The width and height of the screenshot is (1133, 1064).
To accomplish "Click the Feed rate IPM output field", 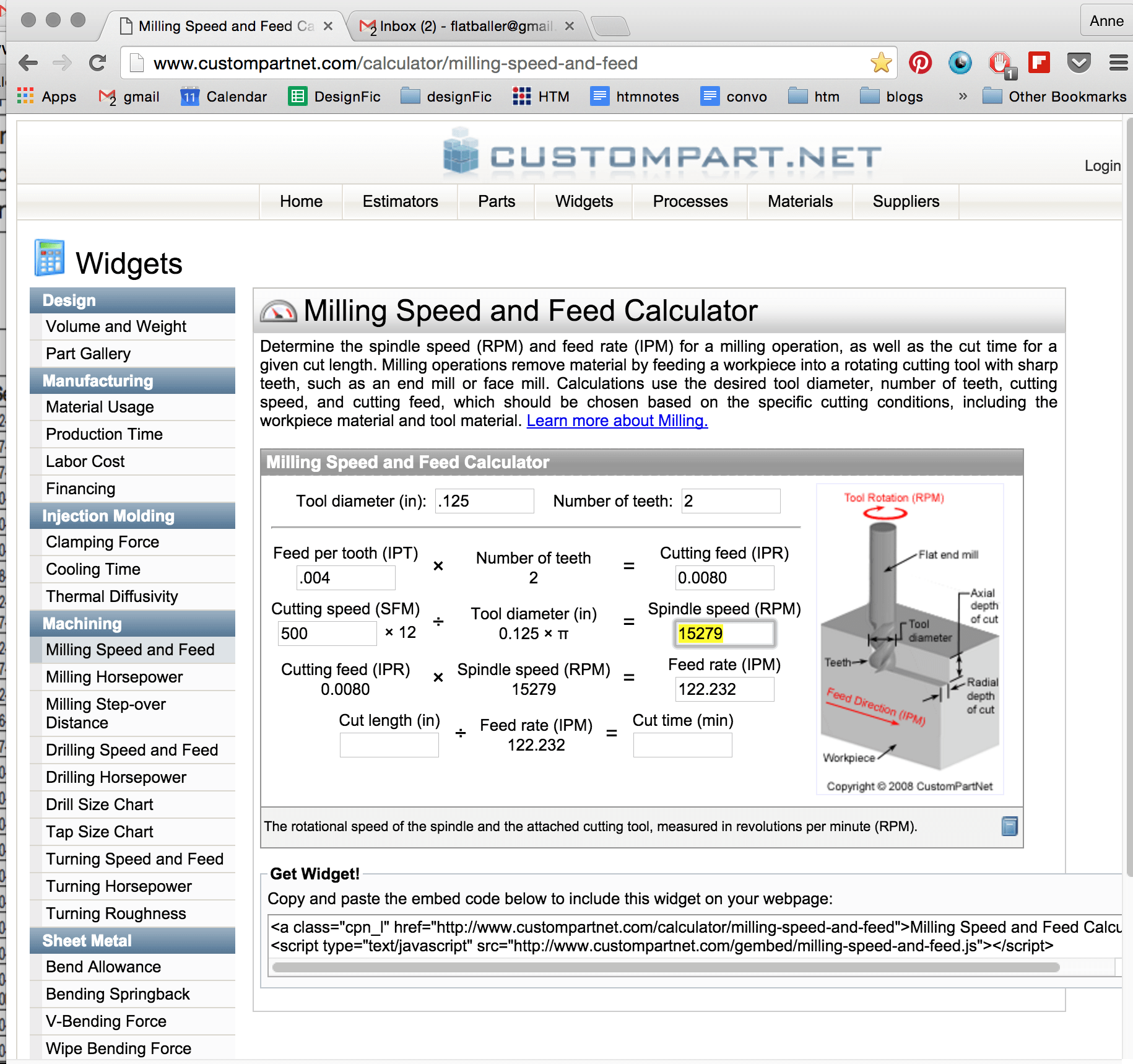I will [724, 689].
